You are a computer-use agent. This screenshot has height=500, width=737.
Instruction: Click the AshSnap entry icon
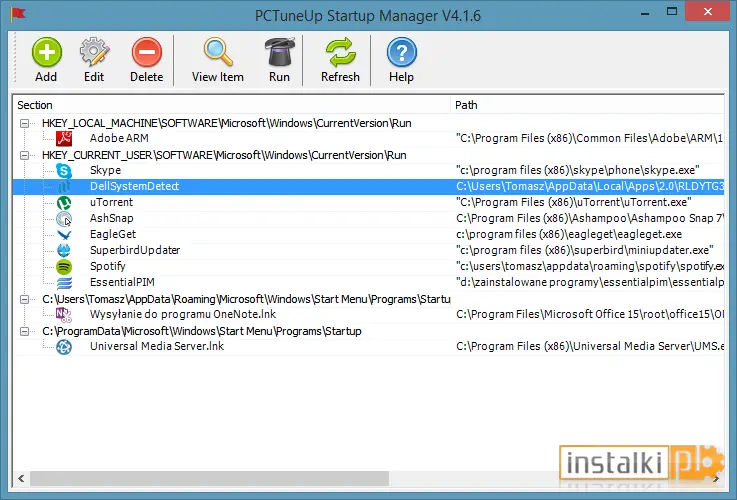coord(64,219)
